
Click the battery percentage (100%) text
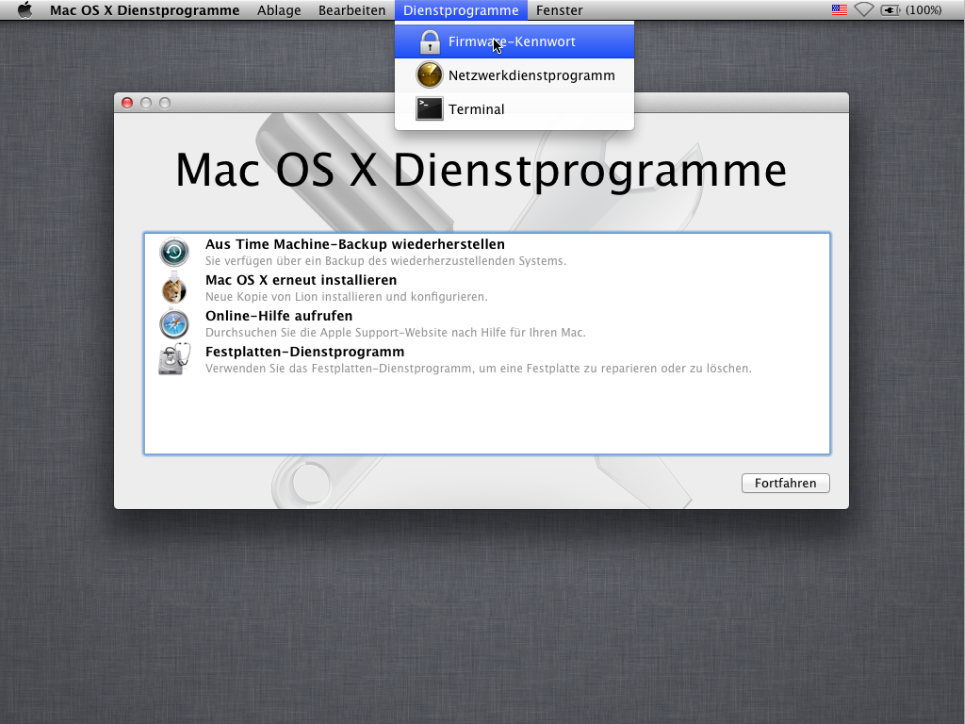(x=923, y=10)
